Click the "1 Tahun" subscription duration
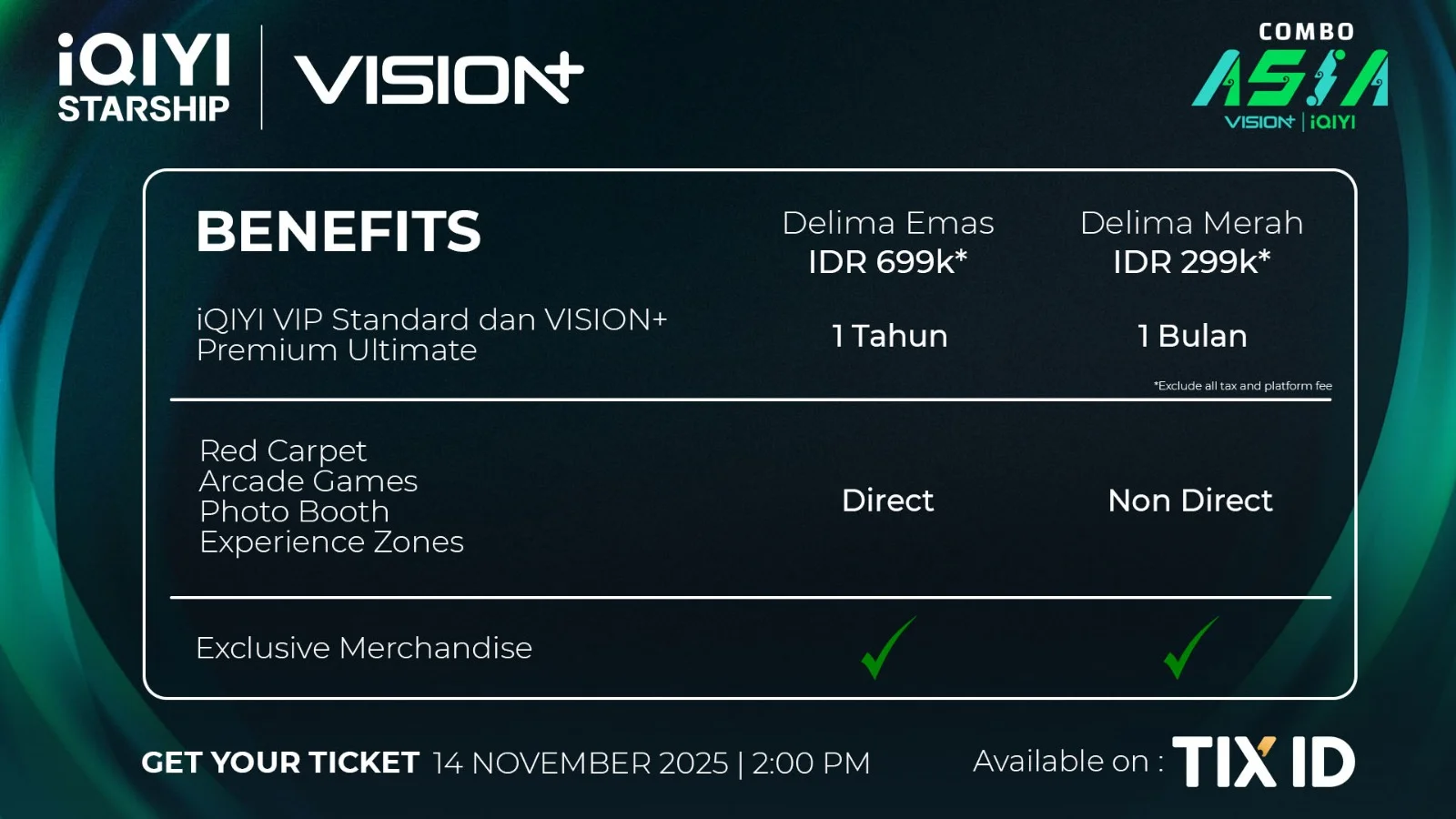Viewport: 1456px width, 819px height. pyautogui.click(x=889, y=337)
